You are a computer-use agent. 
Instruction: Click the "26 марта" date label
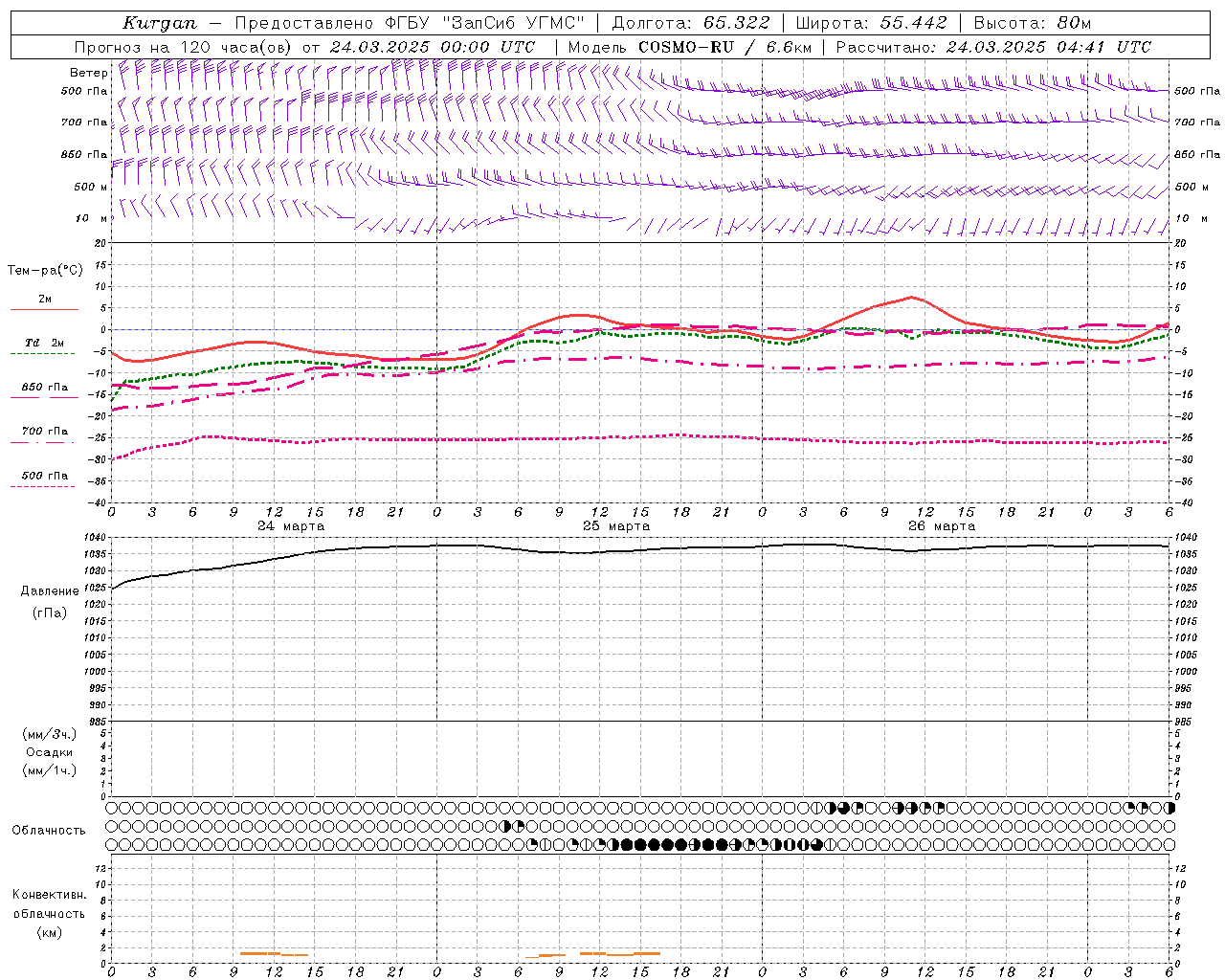[x=942, y=526]
